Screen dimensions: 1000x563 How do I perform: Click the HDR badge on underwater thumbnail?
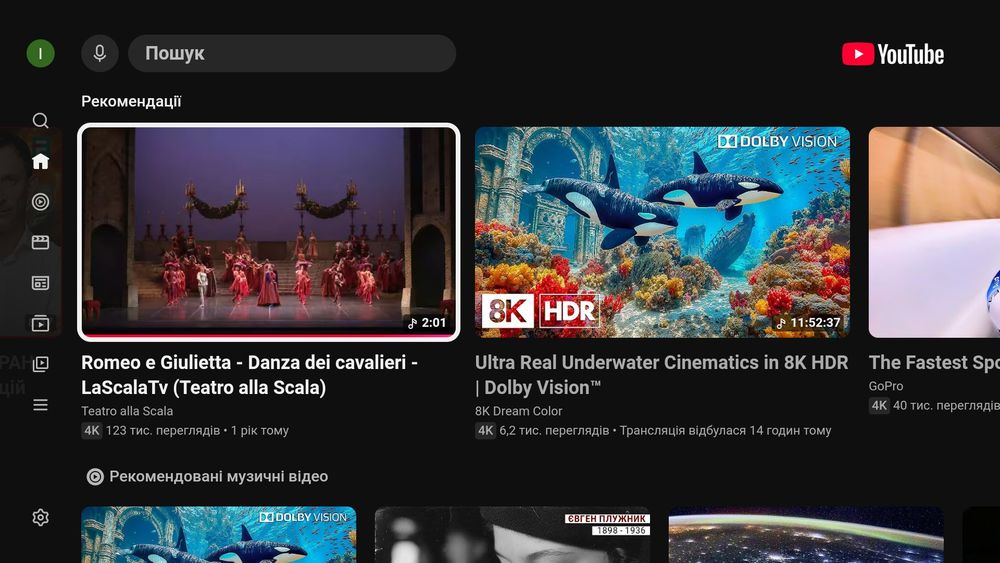pos(570,311)
